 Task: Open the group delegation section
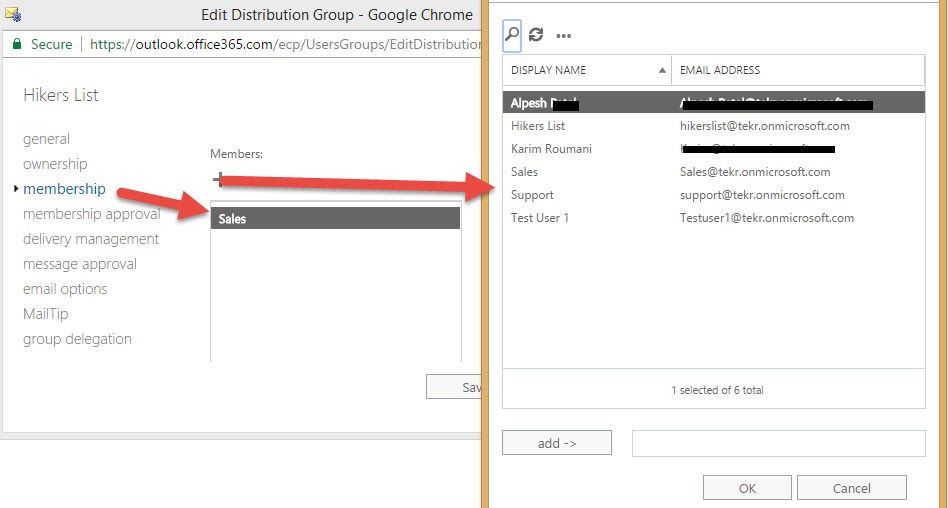[x=77, y=339]
